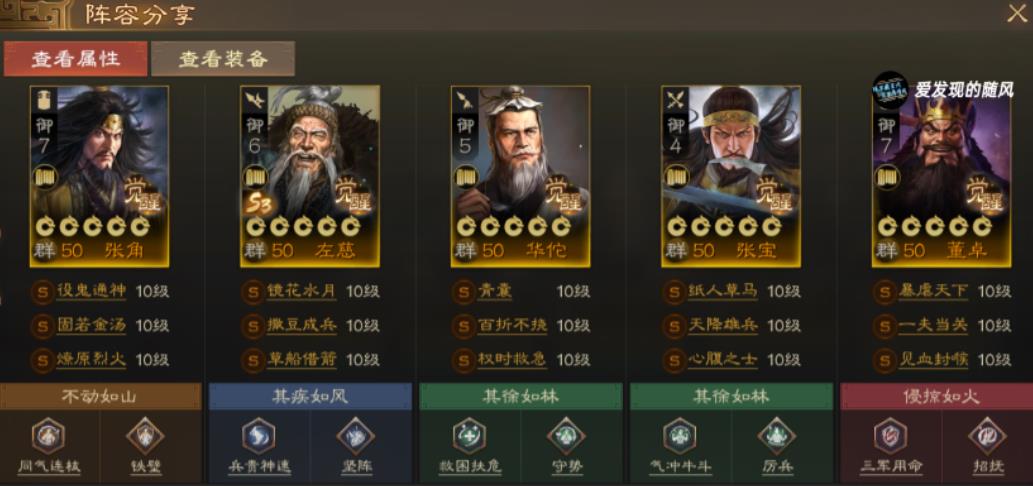Open 镜花水月 skill details
Screen dimensions: 1033x486
click(x=302, y=291)
